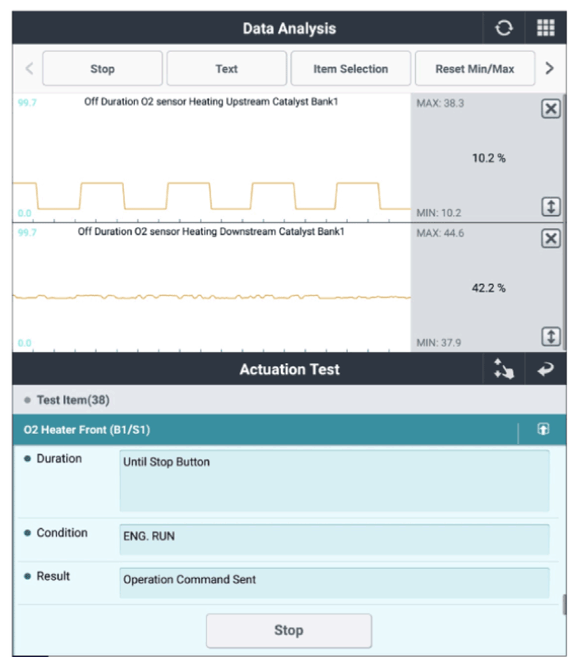Image resolution: width=577 pixels, height=666 pixels.
Task: Expand the Upstream O2 sensor graph vertically
Action: tap(551, 207)
